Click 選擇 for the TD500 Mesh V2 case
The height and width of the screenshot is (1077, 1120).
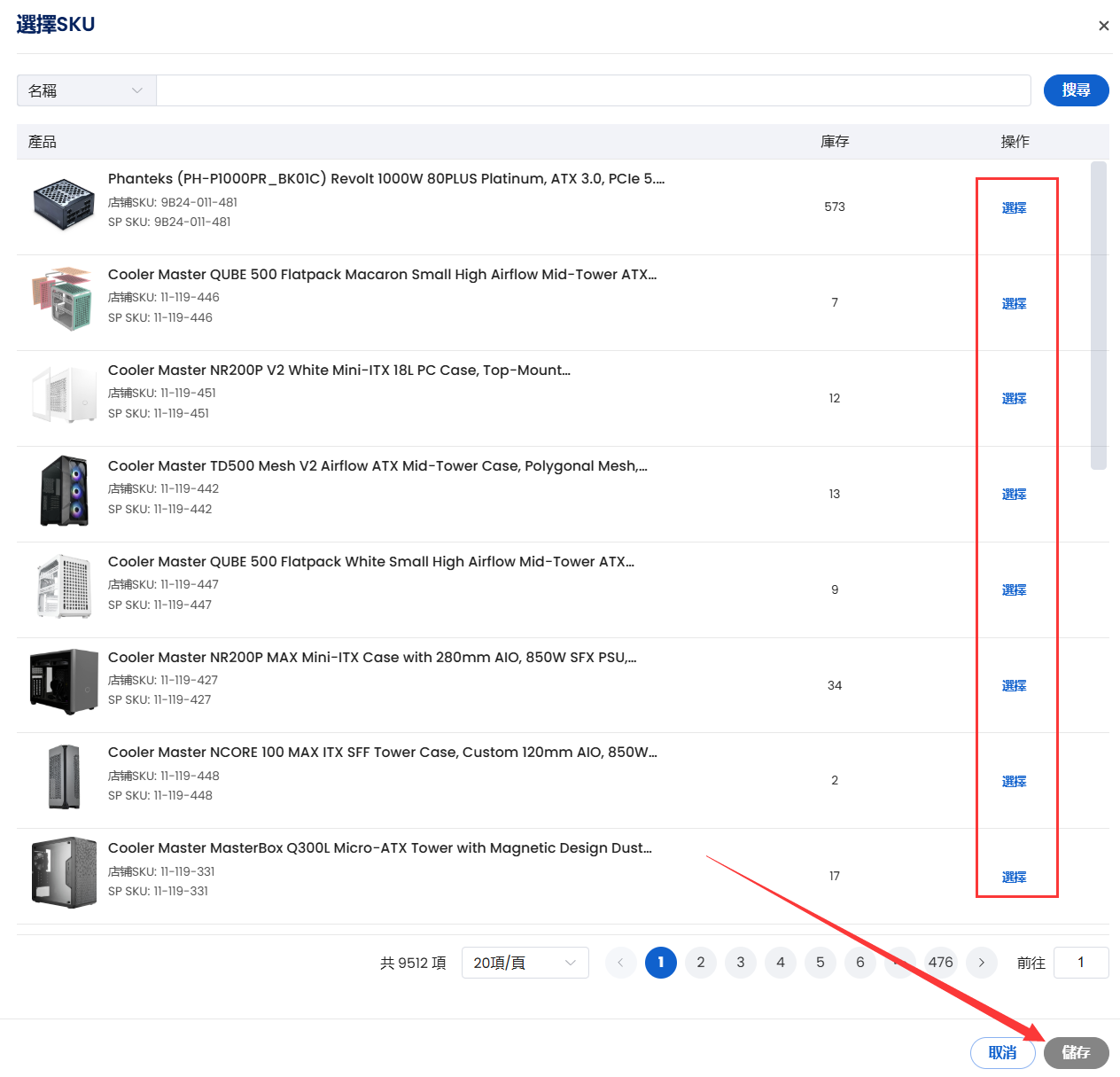1015,495
